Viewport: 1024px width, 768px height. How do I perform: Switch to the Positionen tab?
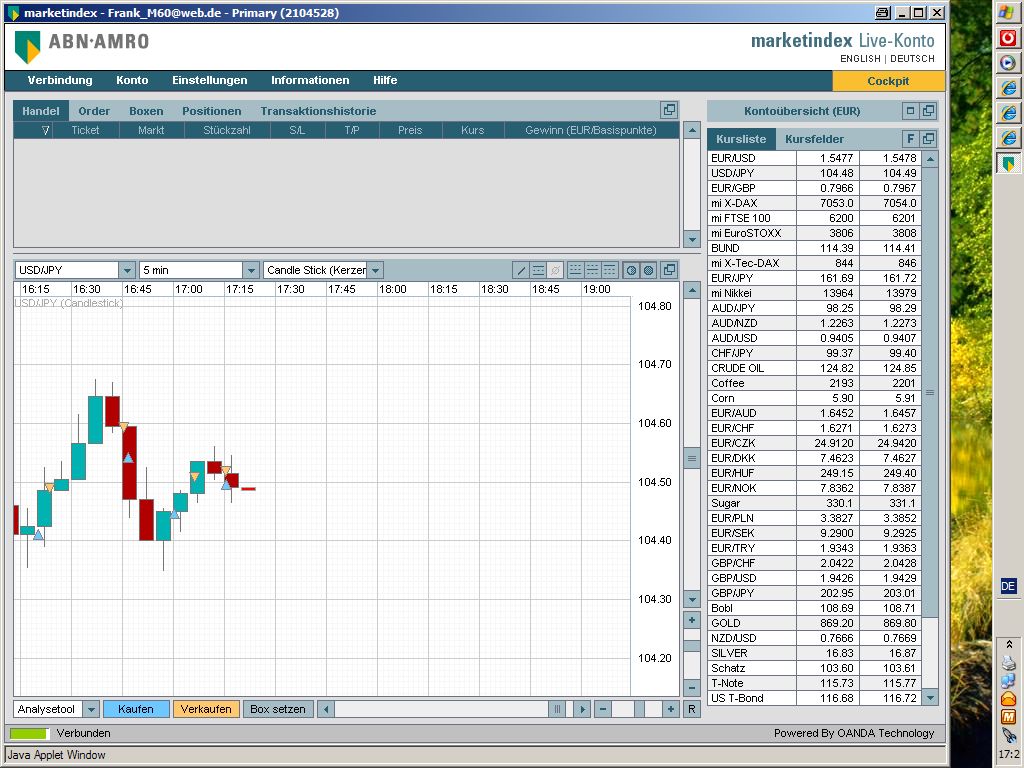pos(212,111)
